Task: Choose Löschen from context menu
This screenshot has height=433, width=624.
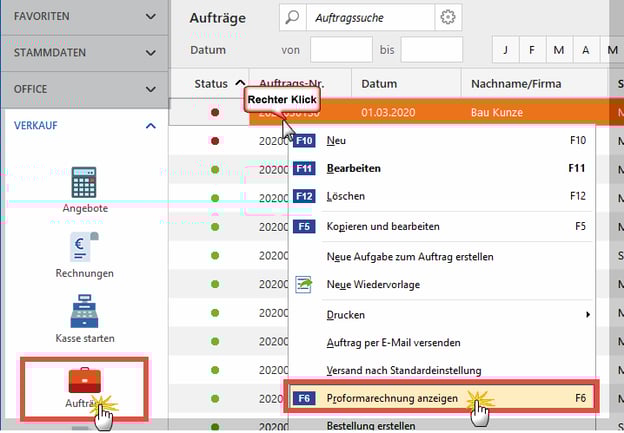Action: click(346, 196)
